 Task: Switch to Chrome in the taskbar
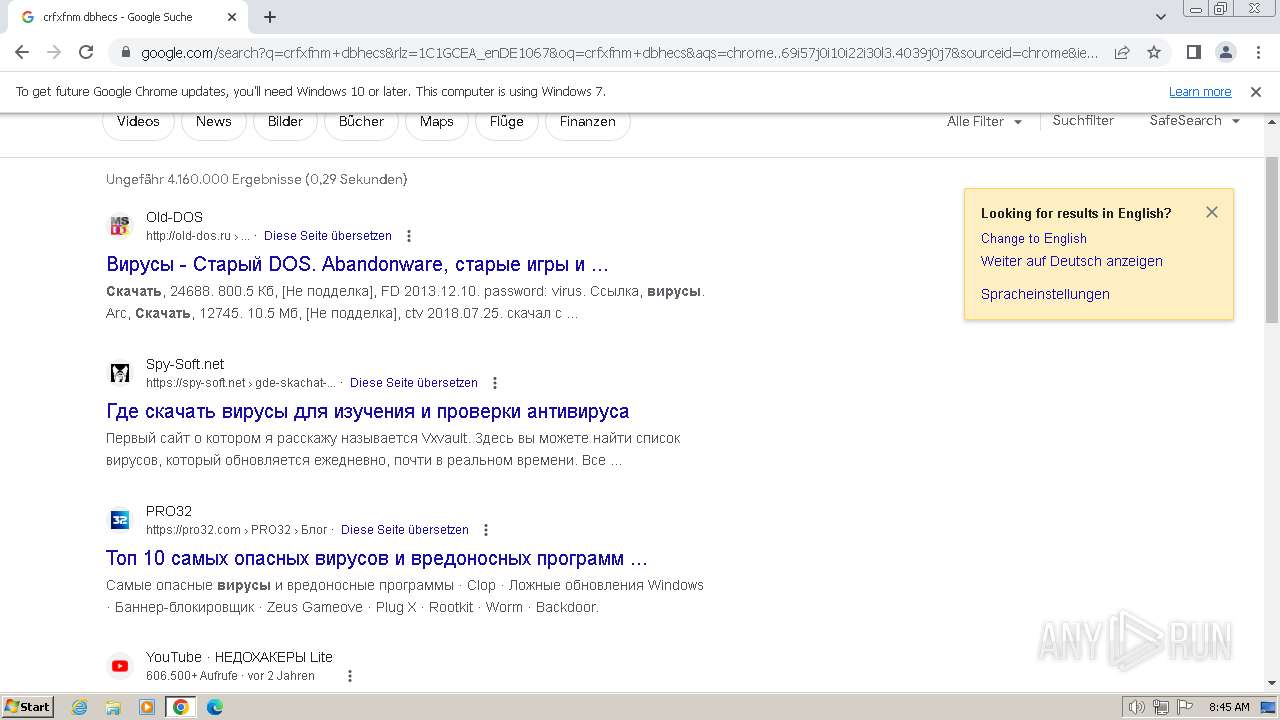pos(181,707)
